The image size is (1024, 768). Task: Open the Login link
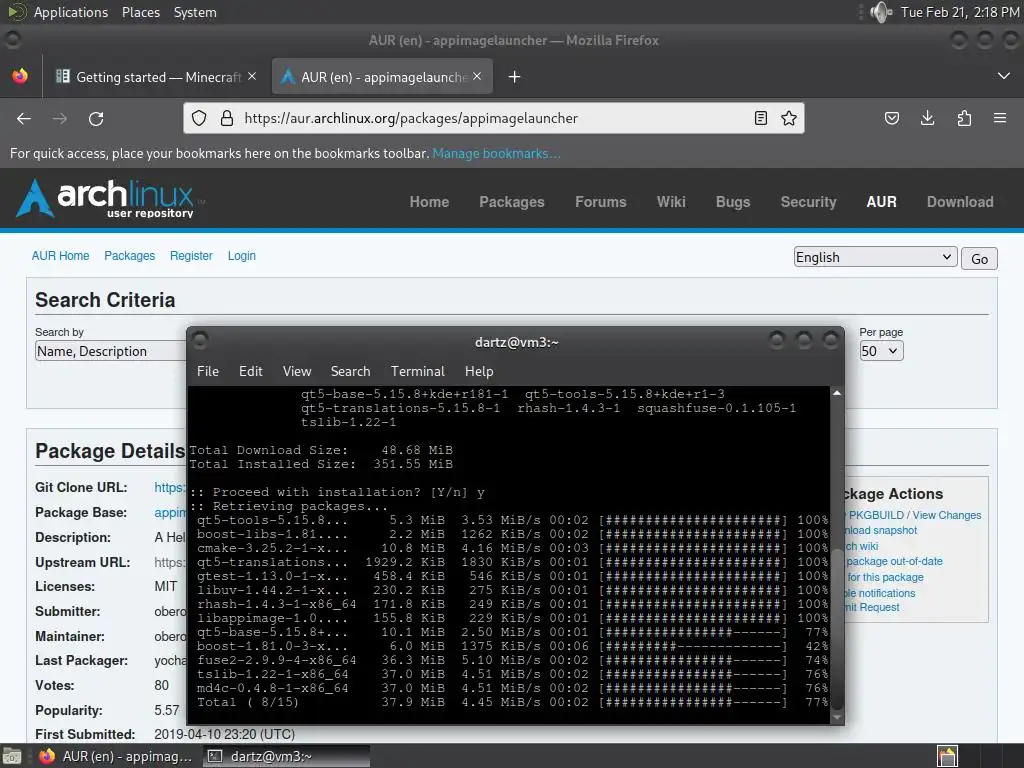coord(242,256)
